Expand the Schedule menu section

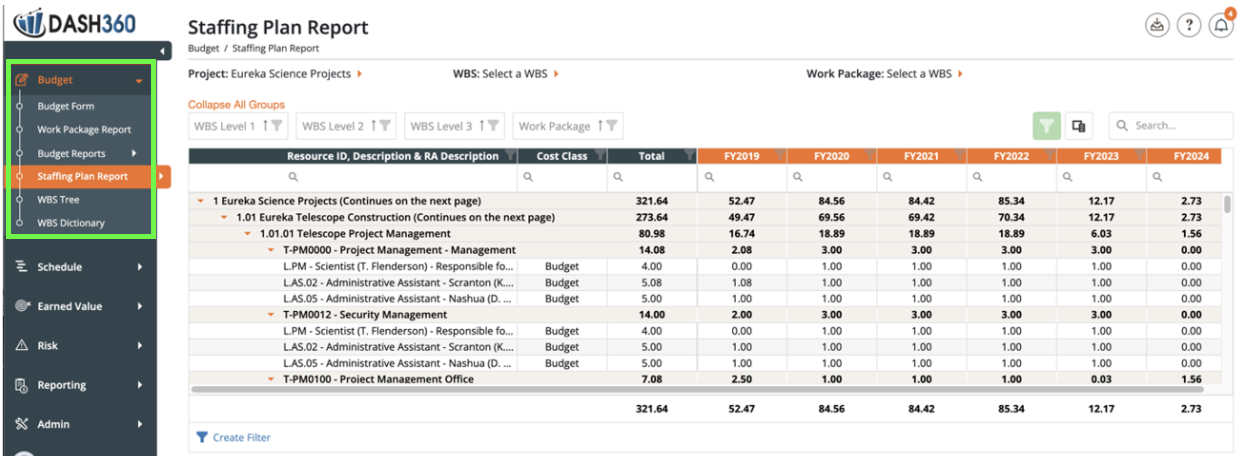pos(140,267)
